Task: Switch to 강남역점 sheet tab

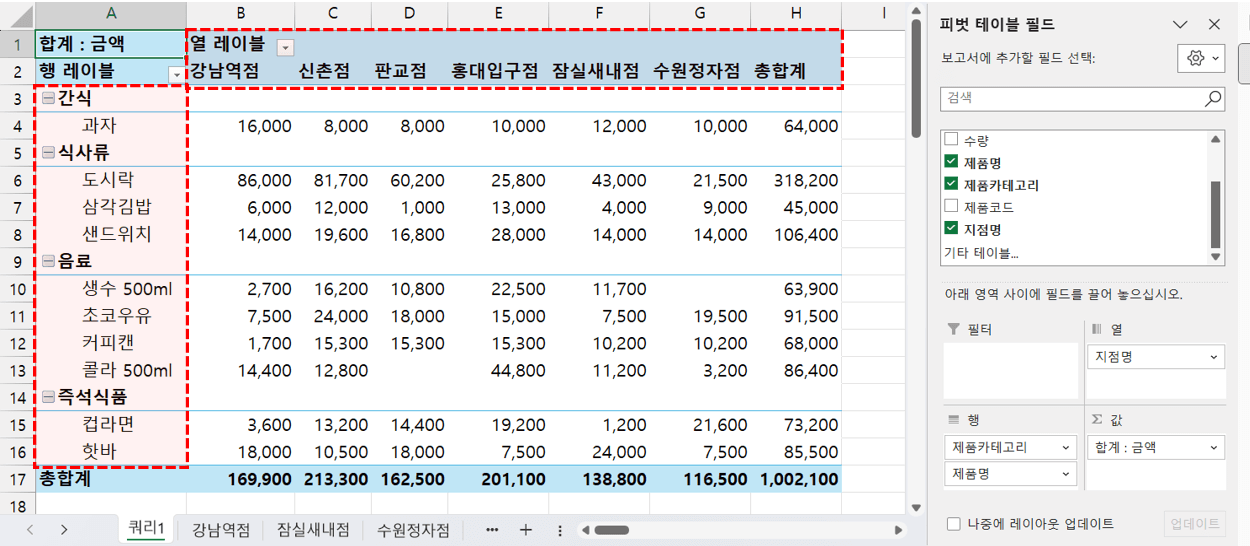Action: [x=220, y=530]
